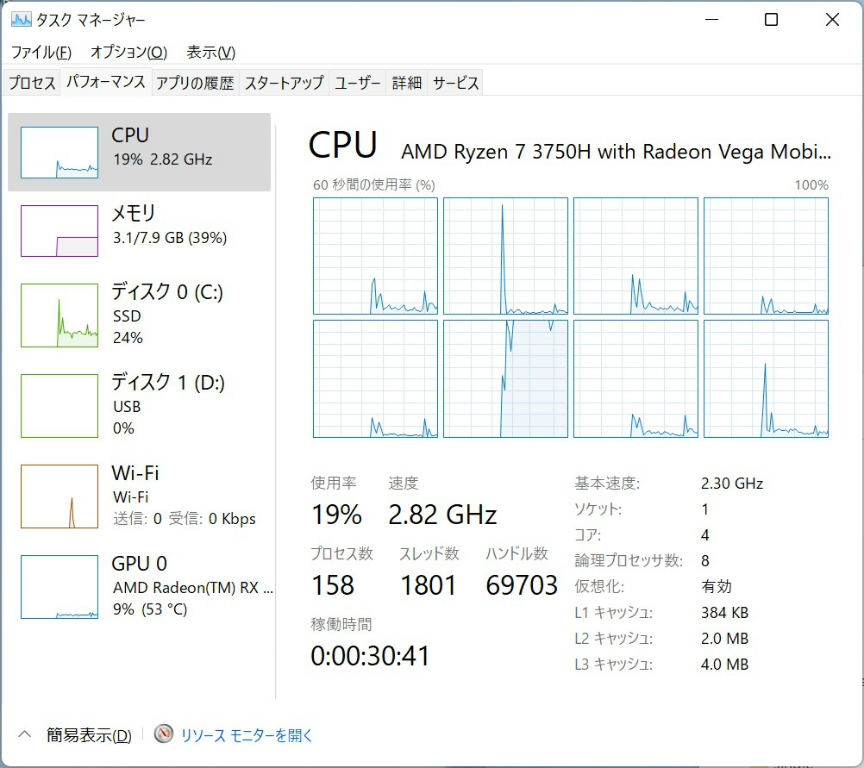Viewport: 864px width, 768px height.
Task: Switch to the 詳細 tab
Action: click(x=407, y=83)
